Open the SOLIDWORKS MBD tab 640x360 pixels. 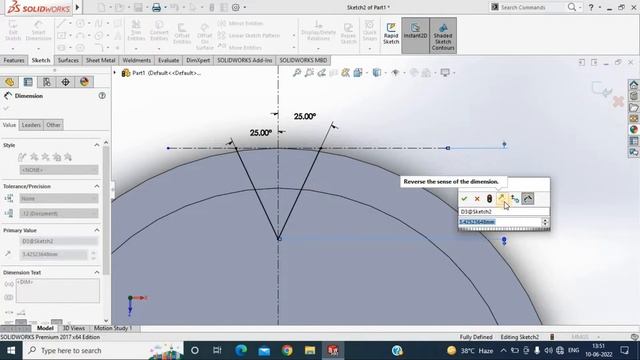(303, 60)
